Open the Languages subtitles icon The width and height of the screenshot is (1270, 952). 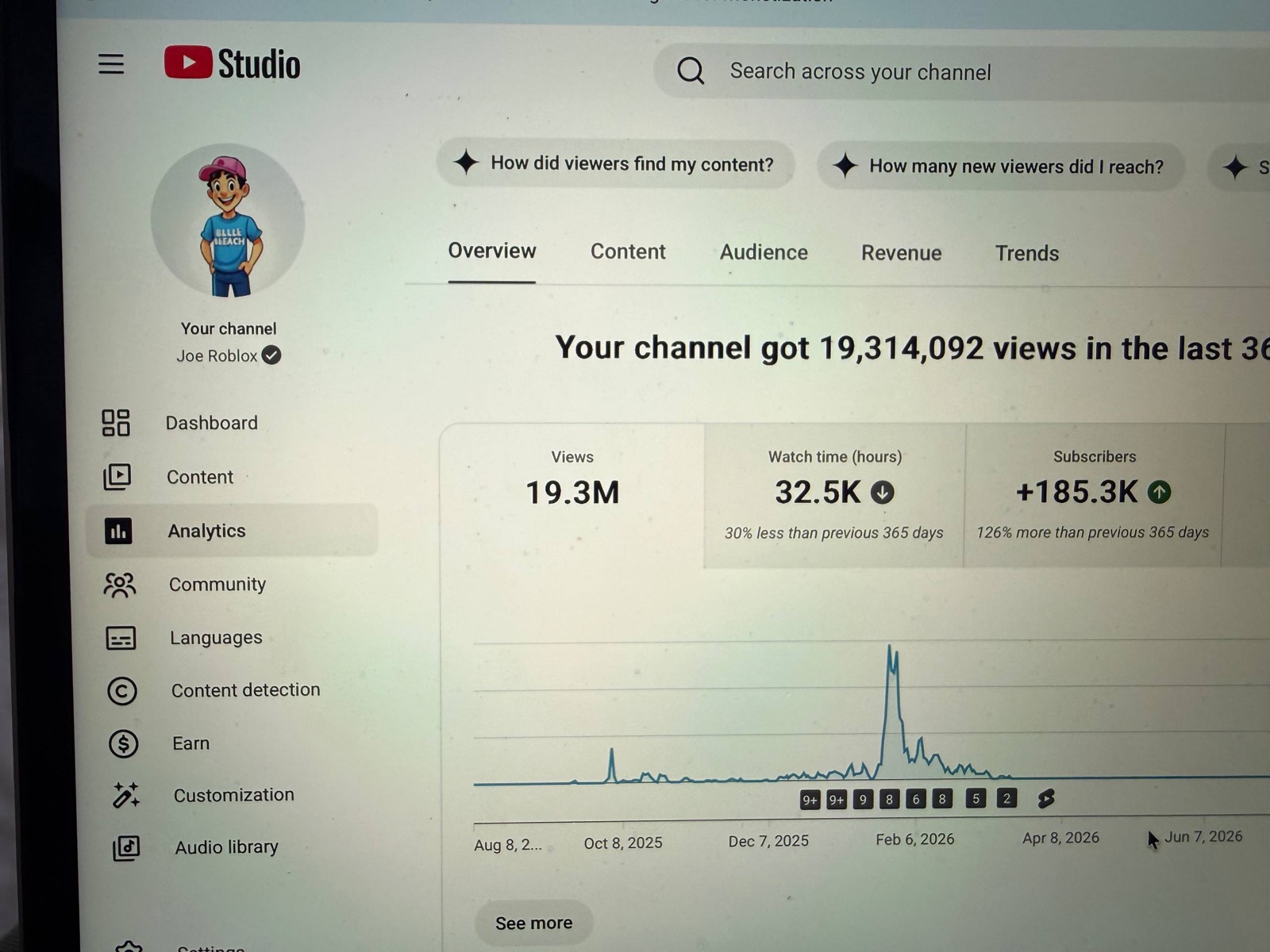pos(121,638)
